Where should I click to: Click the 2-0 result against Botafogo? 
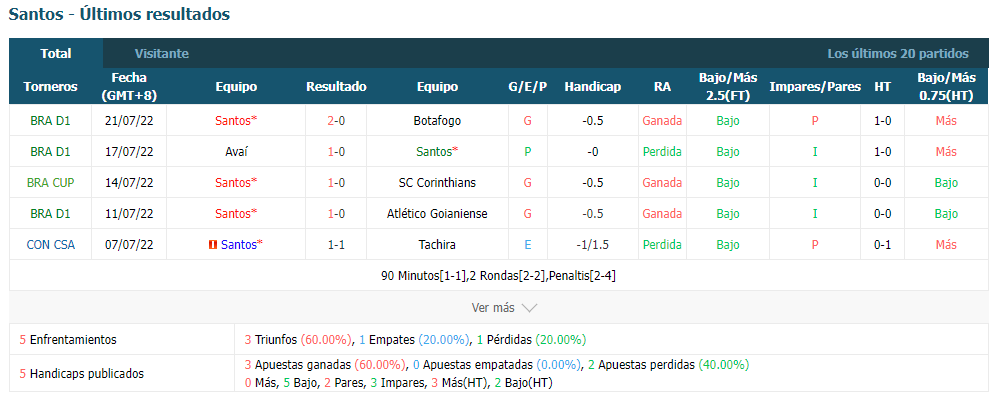point(336,121)
